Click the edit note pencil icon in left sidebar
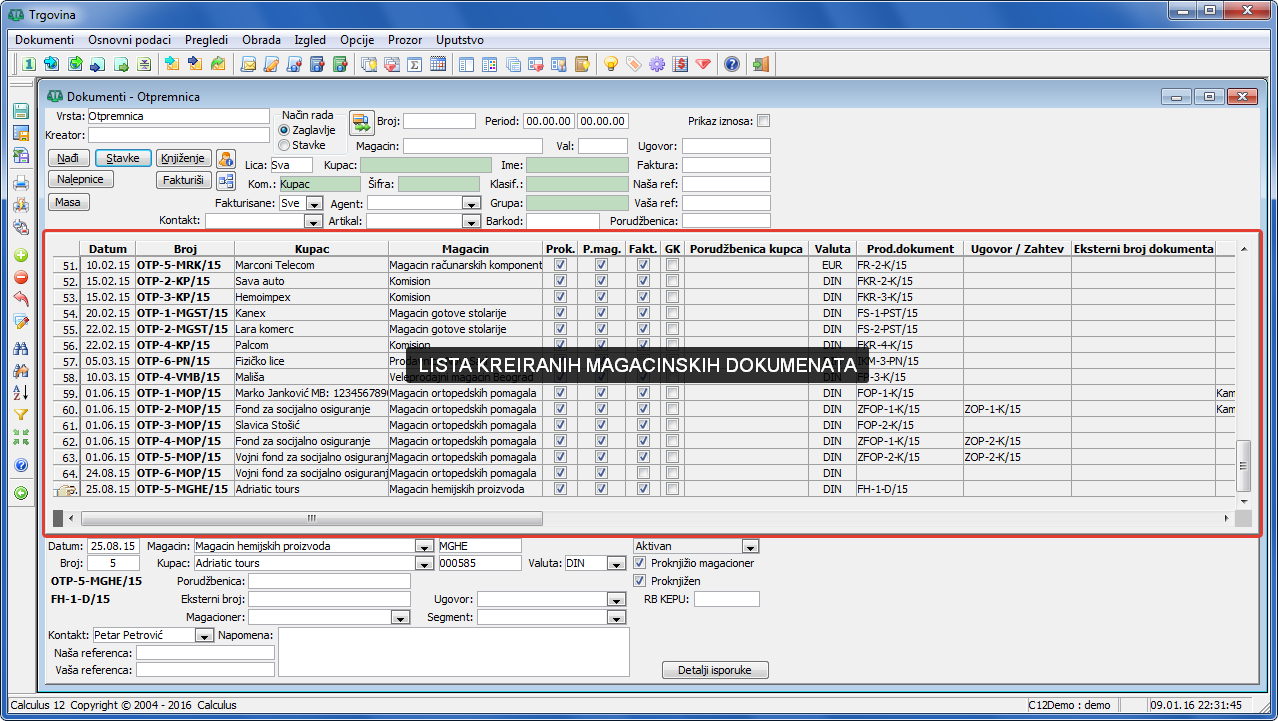The image size is (1278, 721). 20,321
